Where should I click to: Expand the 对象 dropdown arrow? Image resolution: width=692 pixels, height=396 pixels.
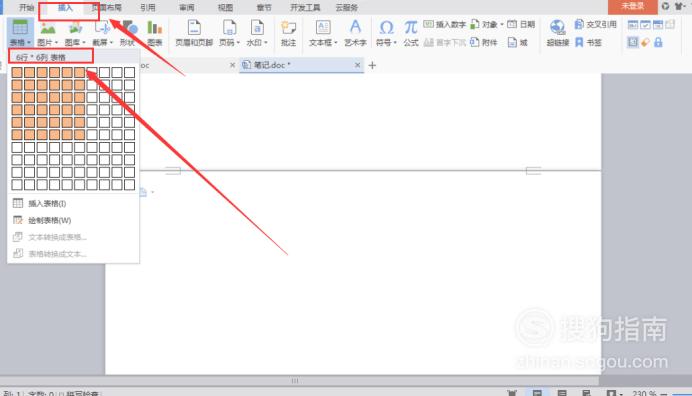[x=502, y=24]
